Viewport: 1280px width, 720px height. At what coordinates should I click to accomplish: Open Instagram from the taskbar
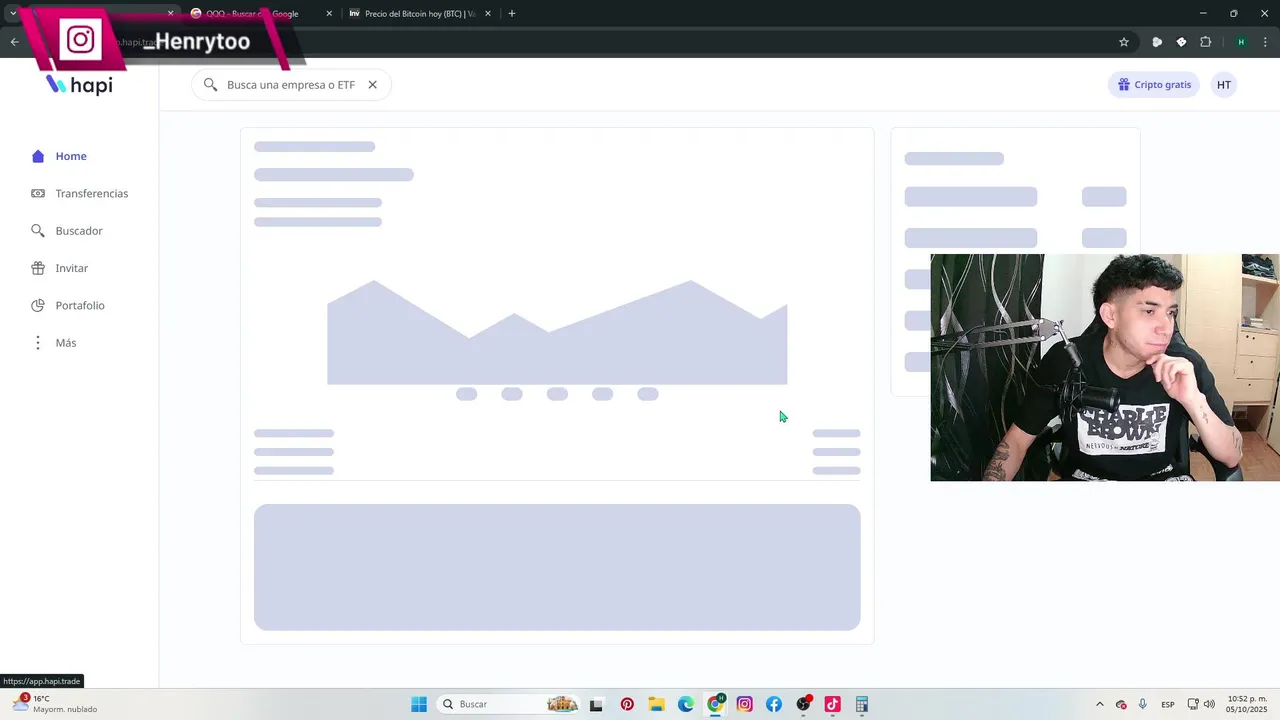click(744, 705)
